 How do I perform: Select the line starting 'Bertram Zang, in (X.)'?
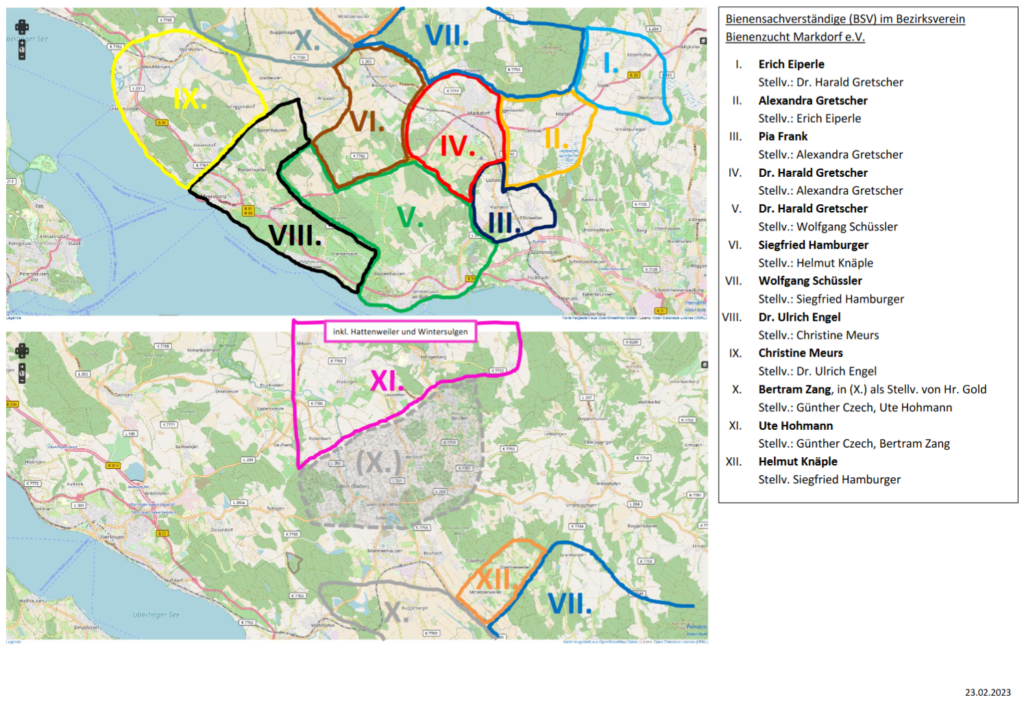point(872,389)
